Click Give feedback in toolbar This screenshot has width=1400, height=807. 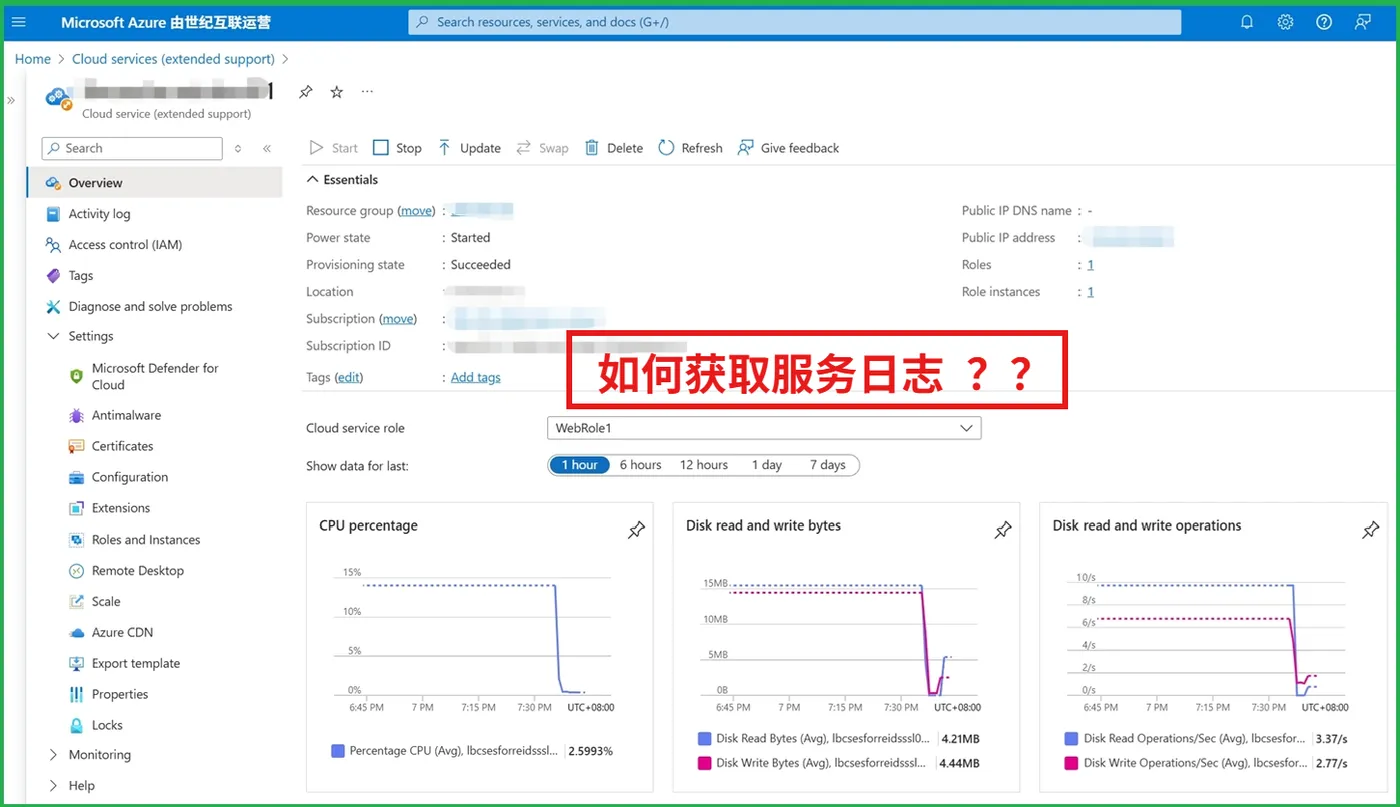(788, 148)
